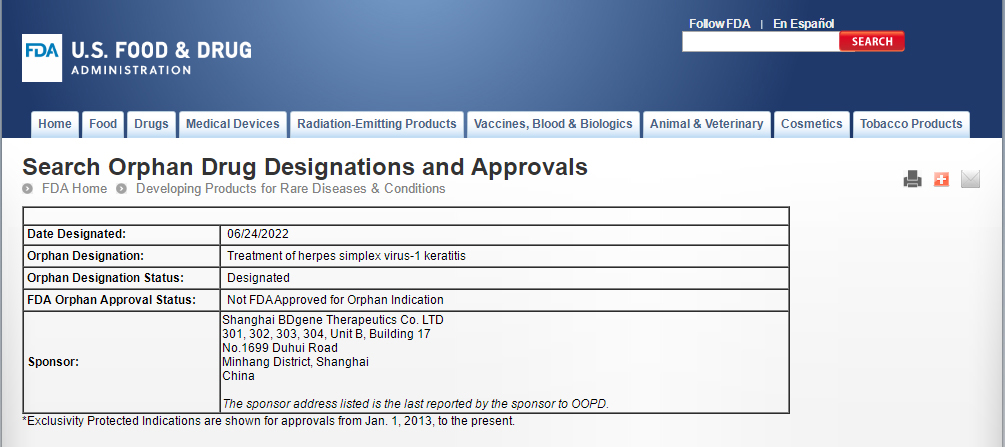Viewport: 1005px width, 447px height.
Task: Click the printer icon
Action: click(912, 180)
